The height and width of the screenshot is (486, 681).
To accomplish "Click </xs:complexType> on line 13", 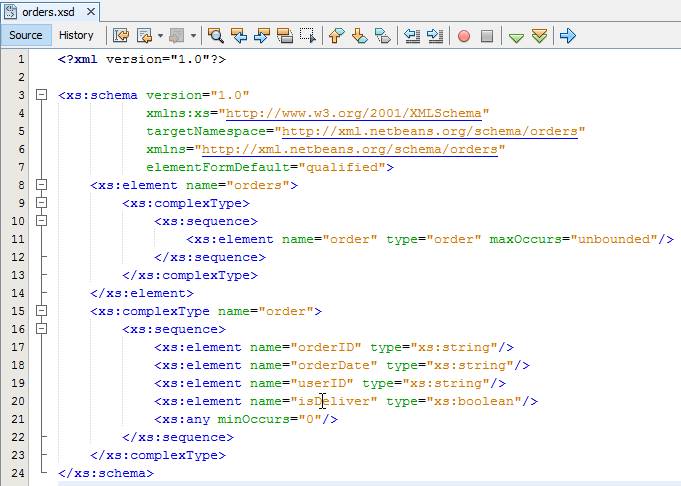I will click(190, 275).
